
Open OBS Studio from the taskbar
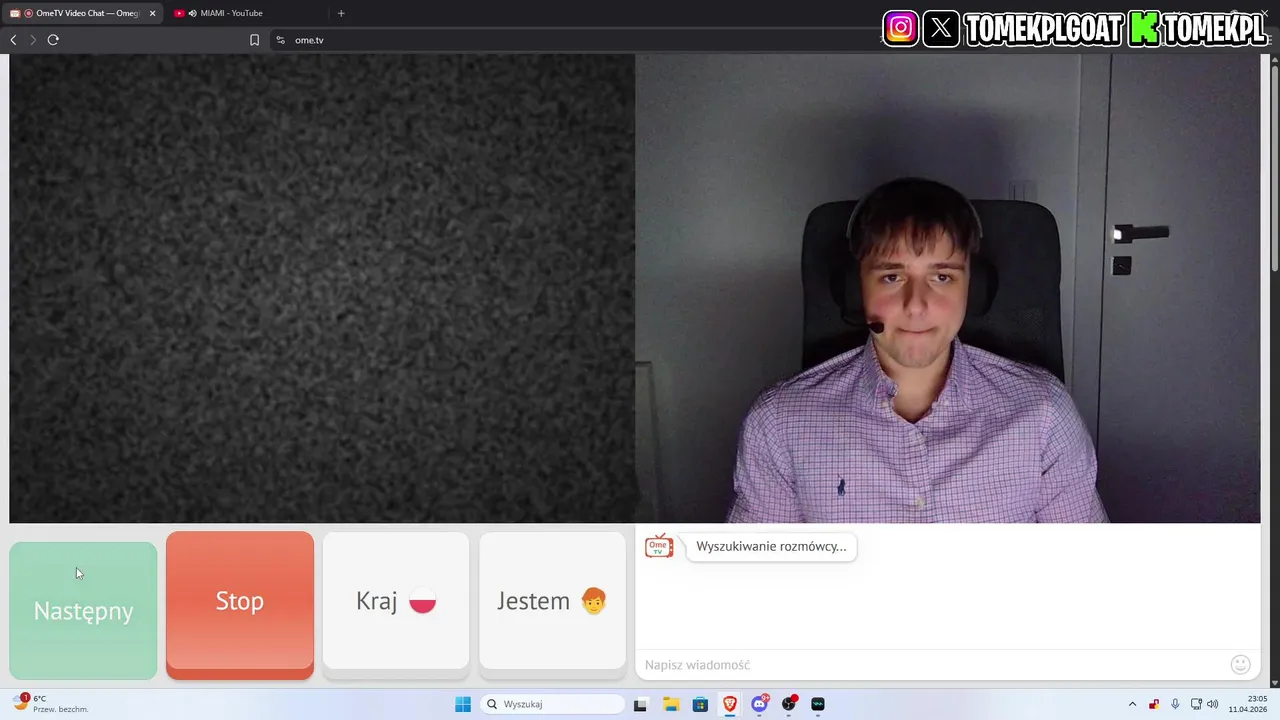coord(790,704)
